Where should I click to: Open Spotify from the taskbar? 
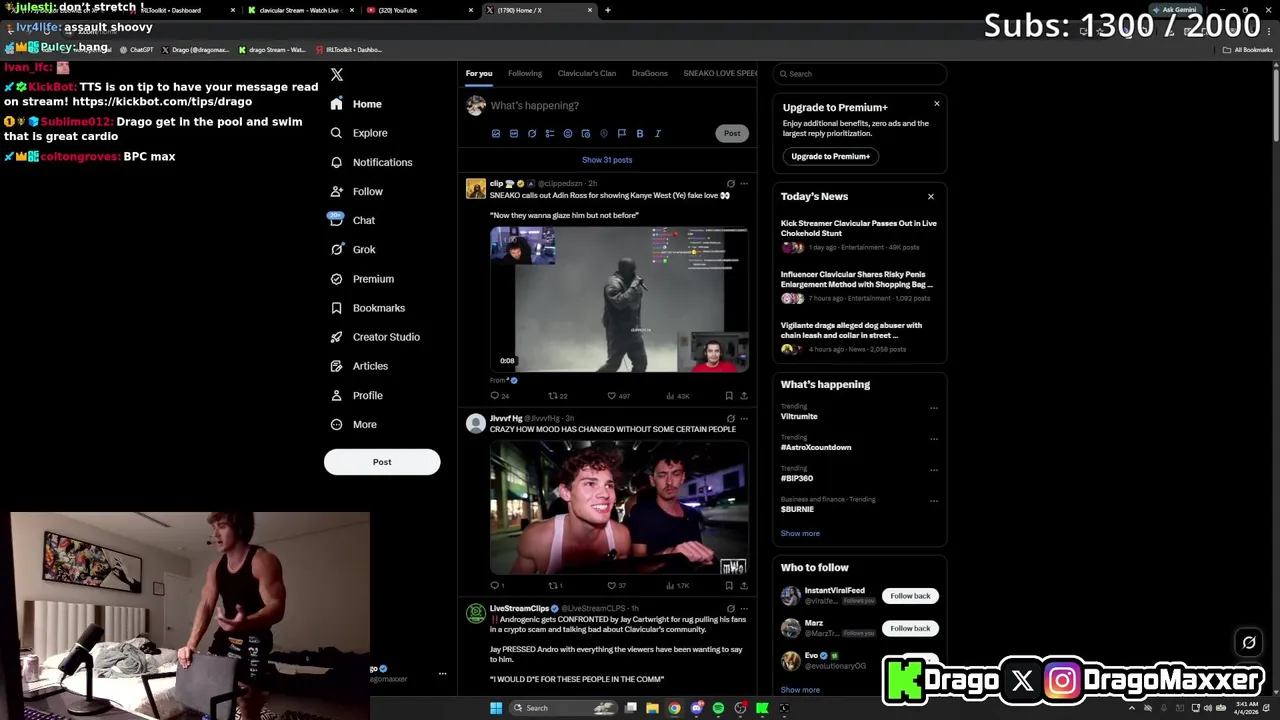pyautogui.click(x=718, y=708)
